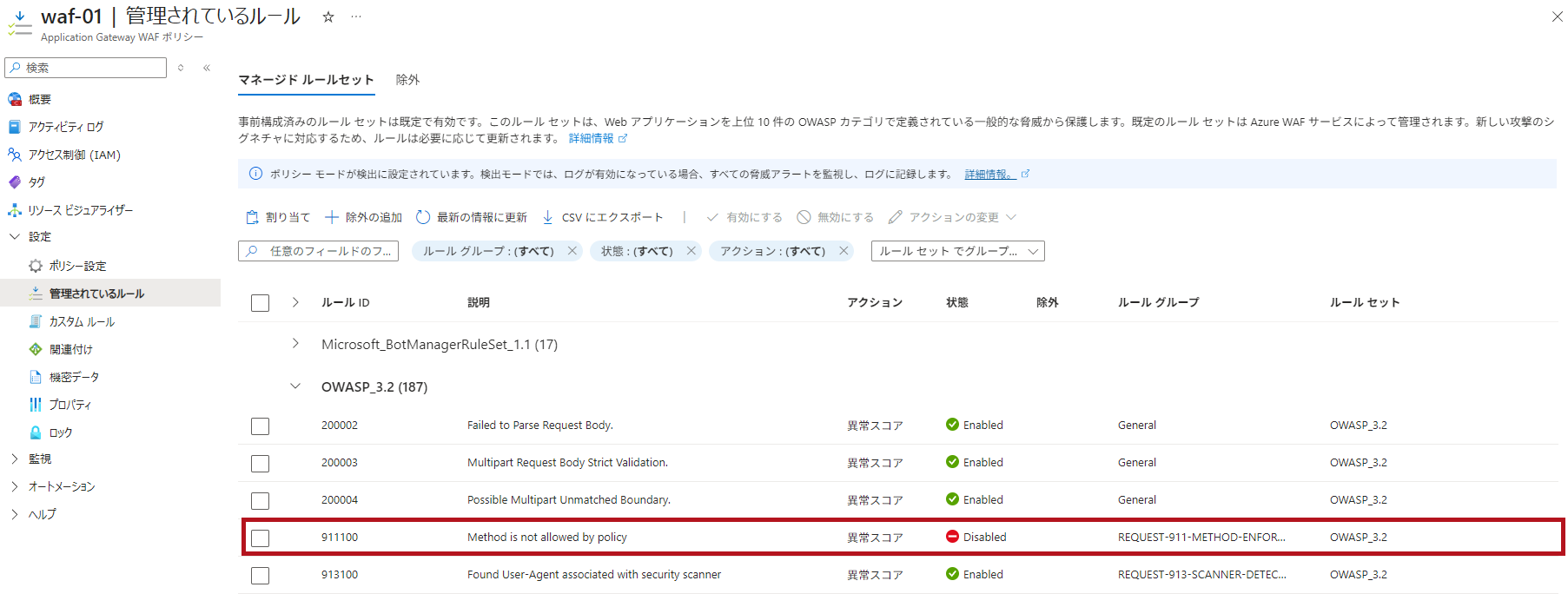This screenshot has height=594, width=1568.
Task: Select checkbox for rule 200002
Action: pyautogui.click(x=260, y=426)
